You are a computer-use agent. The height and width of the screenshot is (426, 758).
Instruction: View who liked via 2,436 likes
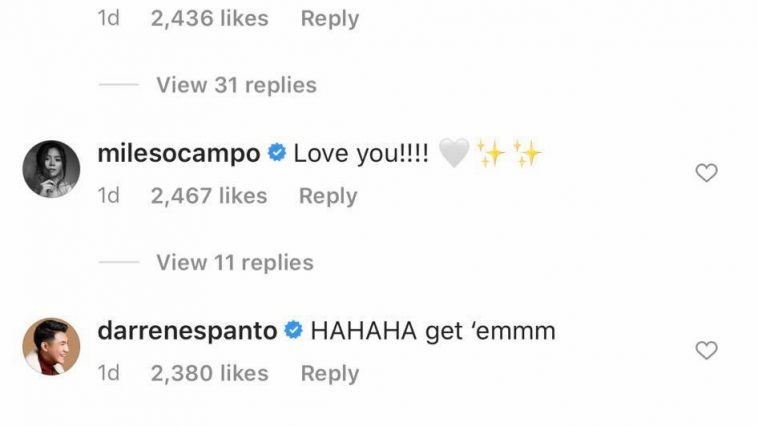tap(209, 18)
